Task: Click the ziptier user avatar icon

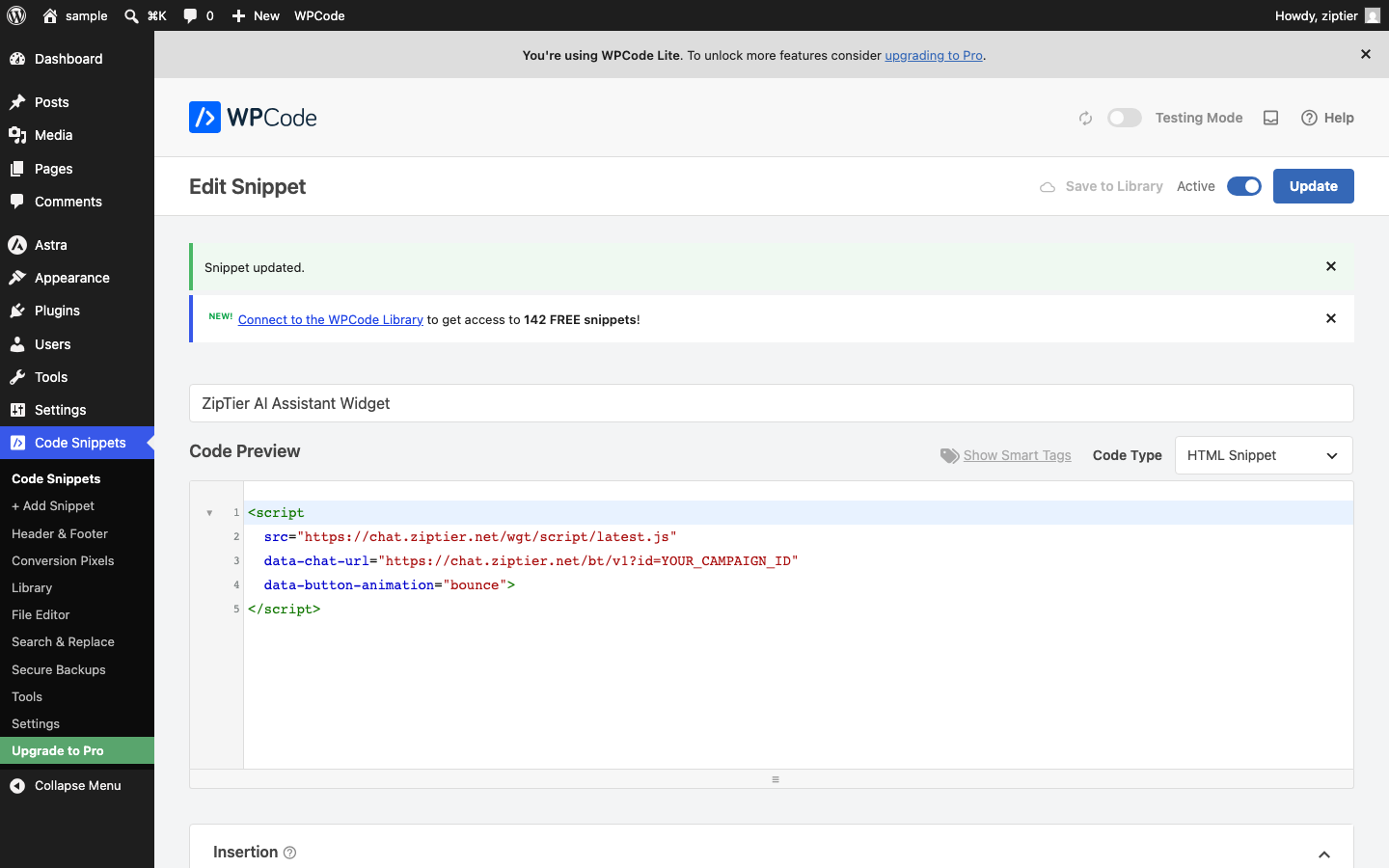Action: point(1372,15)
